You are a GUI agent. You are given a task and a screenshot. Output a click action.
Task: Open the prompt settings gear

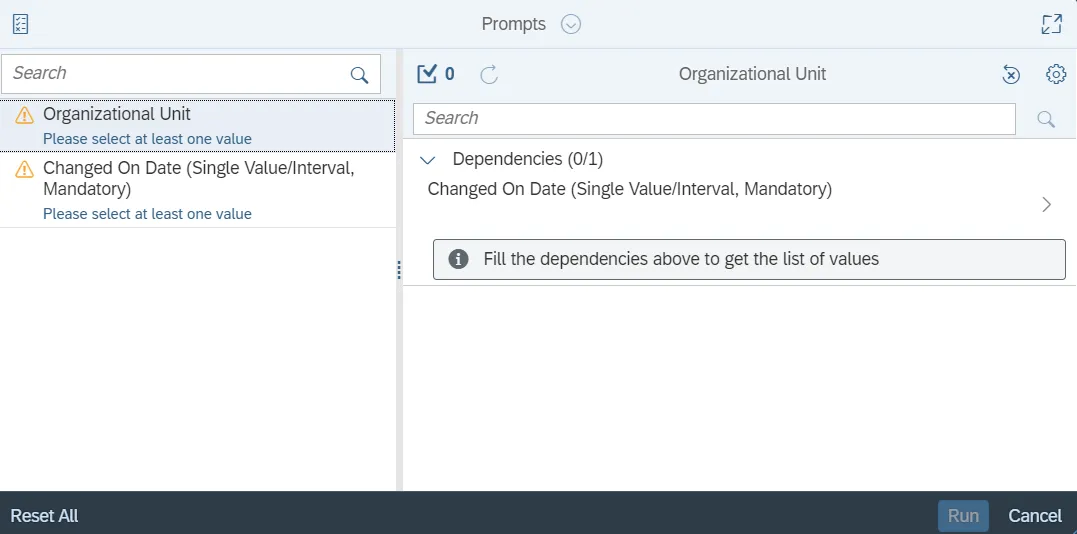click(1056, 74)
